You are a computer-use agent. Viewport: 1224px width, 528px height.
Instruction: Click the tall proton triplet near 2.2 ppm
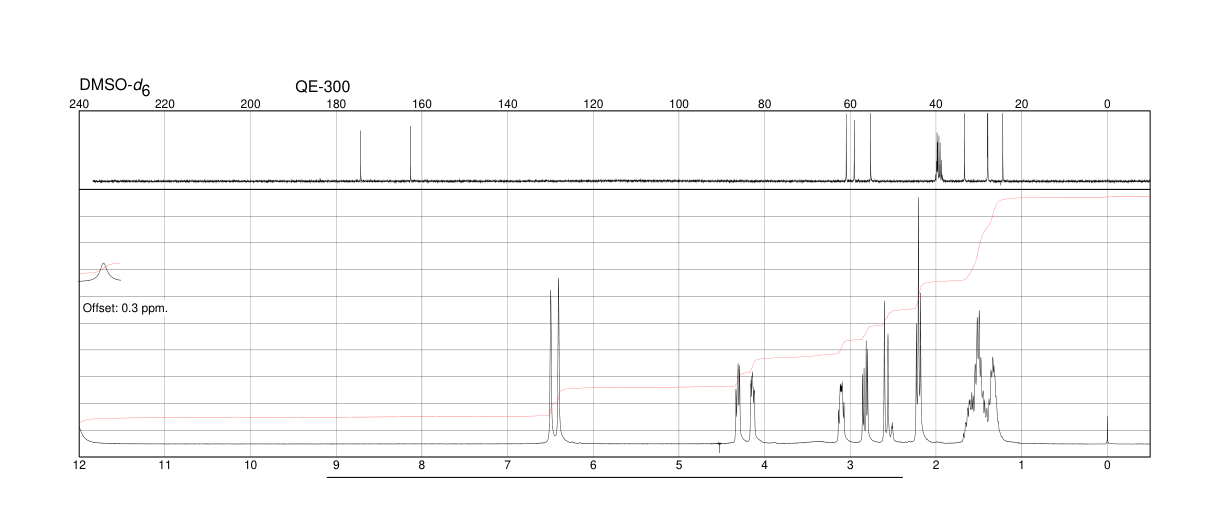[918, 320]
